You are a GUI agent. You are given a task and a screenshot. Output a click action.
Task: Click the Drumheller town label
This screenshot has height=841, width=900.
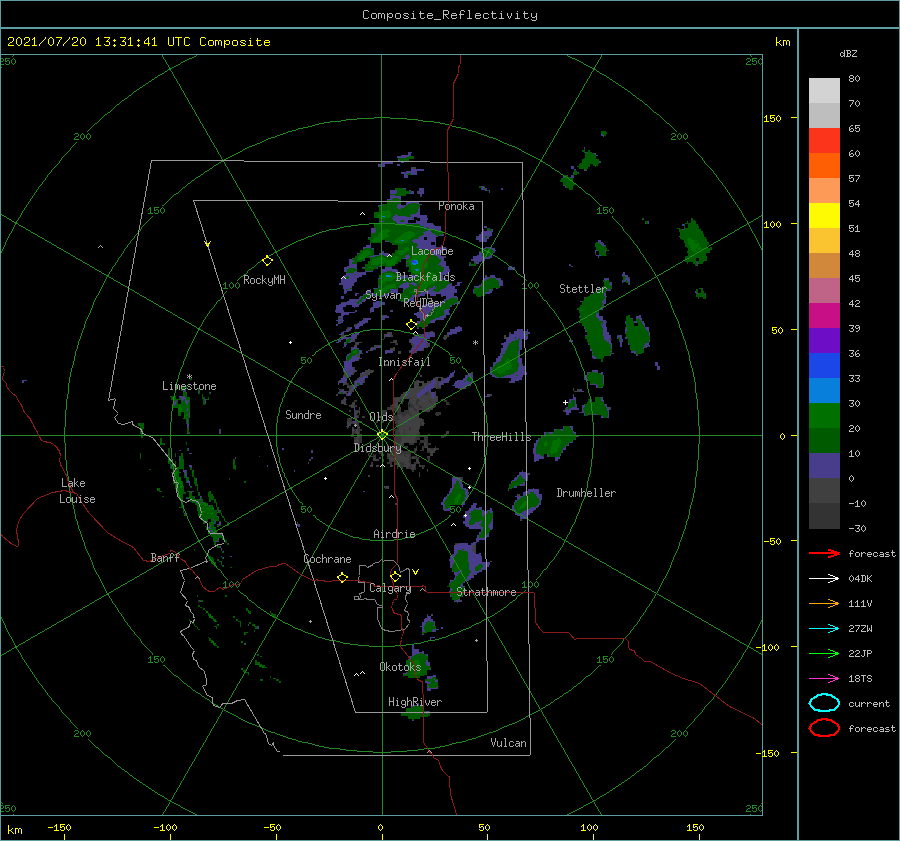(586, 493)
